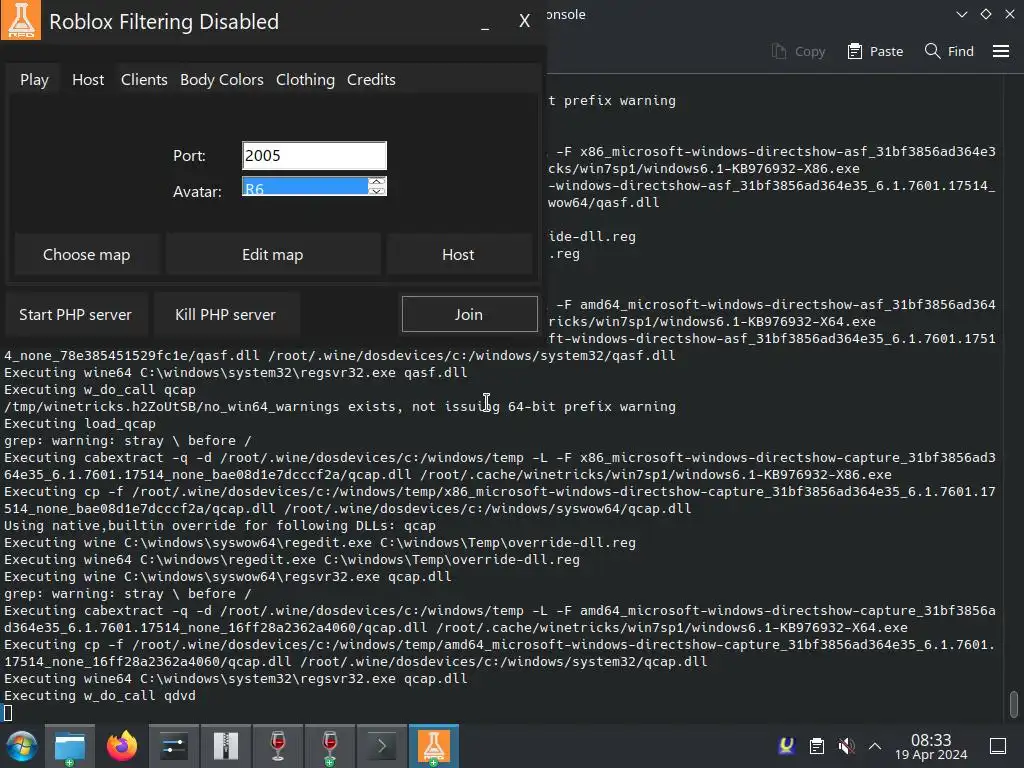The height and width of the screenshot is (768, 1024).
Task: Open the Clients tab
Action: [x=144, y=80]
